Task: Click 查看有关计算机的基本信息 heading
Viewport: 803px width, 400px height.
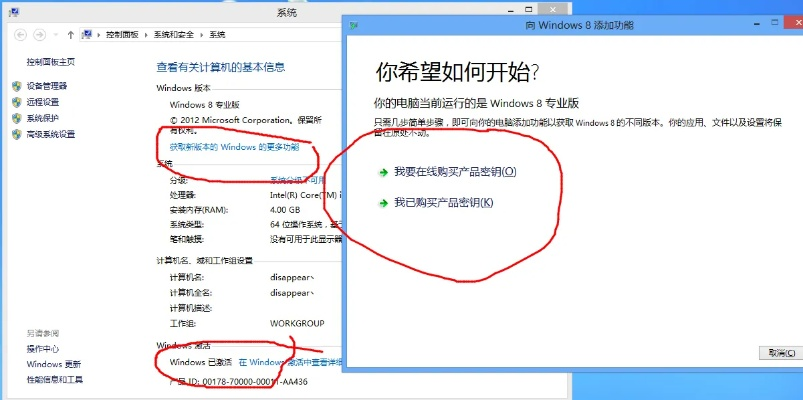Action: click(x=221, y=67)
